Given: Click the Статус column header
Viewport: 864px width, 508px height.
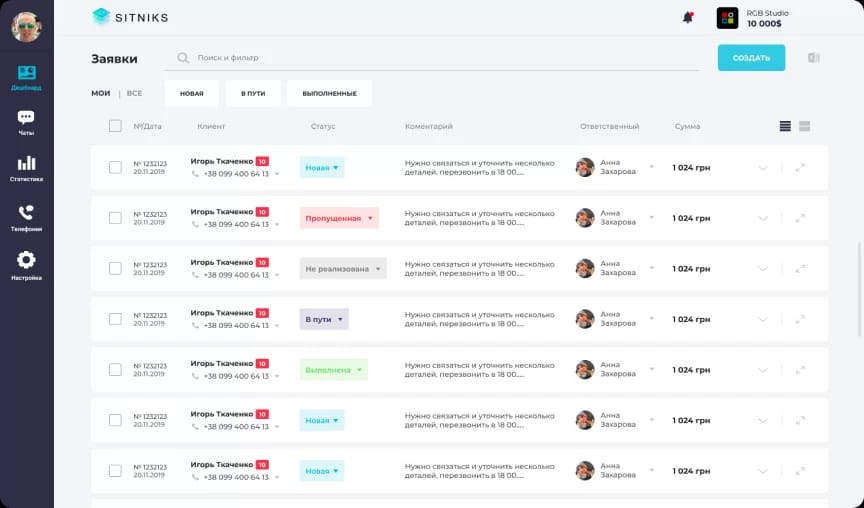Looking at the screenshot, I should coord(323,126).
